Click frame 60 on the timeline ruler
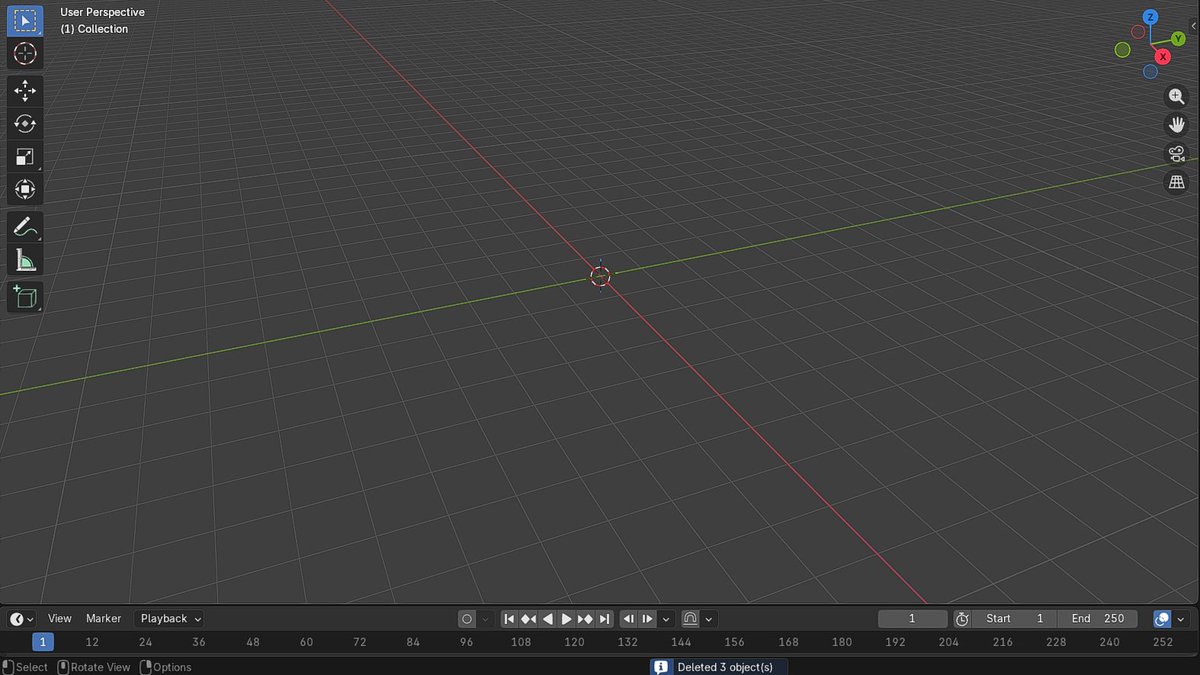The image size is (1200, 675). tap(306, 642)
